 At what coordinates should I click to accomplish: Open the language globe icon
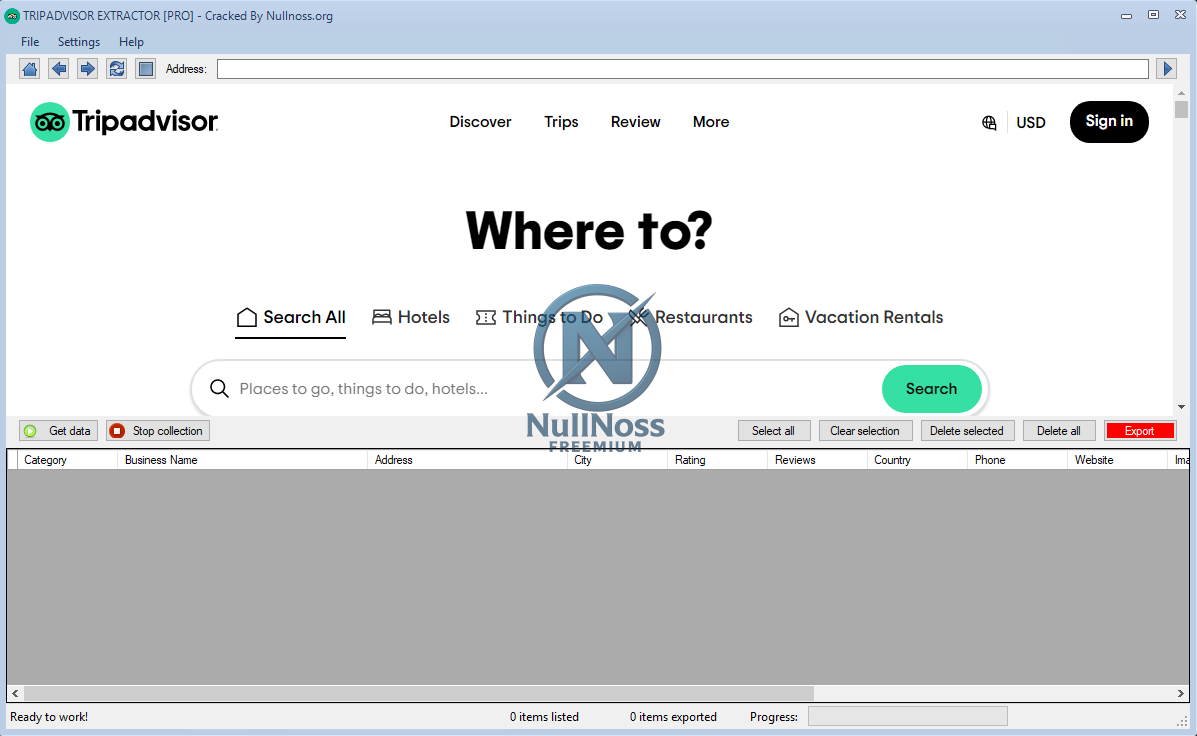coord(989,122)
